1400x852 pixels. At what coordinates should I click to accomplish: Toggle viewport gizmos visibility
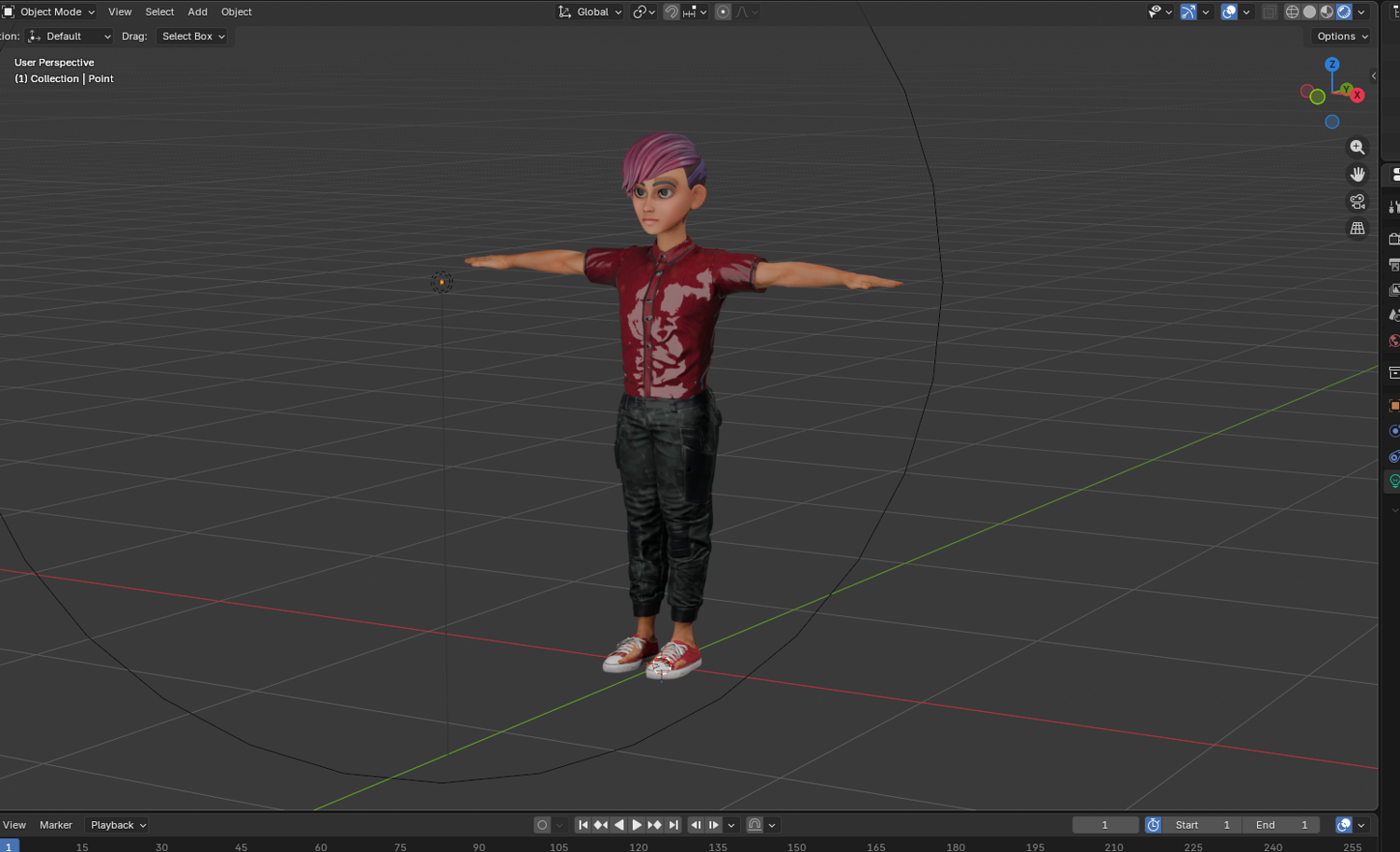pyautogui.click(x=1187, y=12)
